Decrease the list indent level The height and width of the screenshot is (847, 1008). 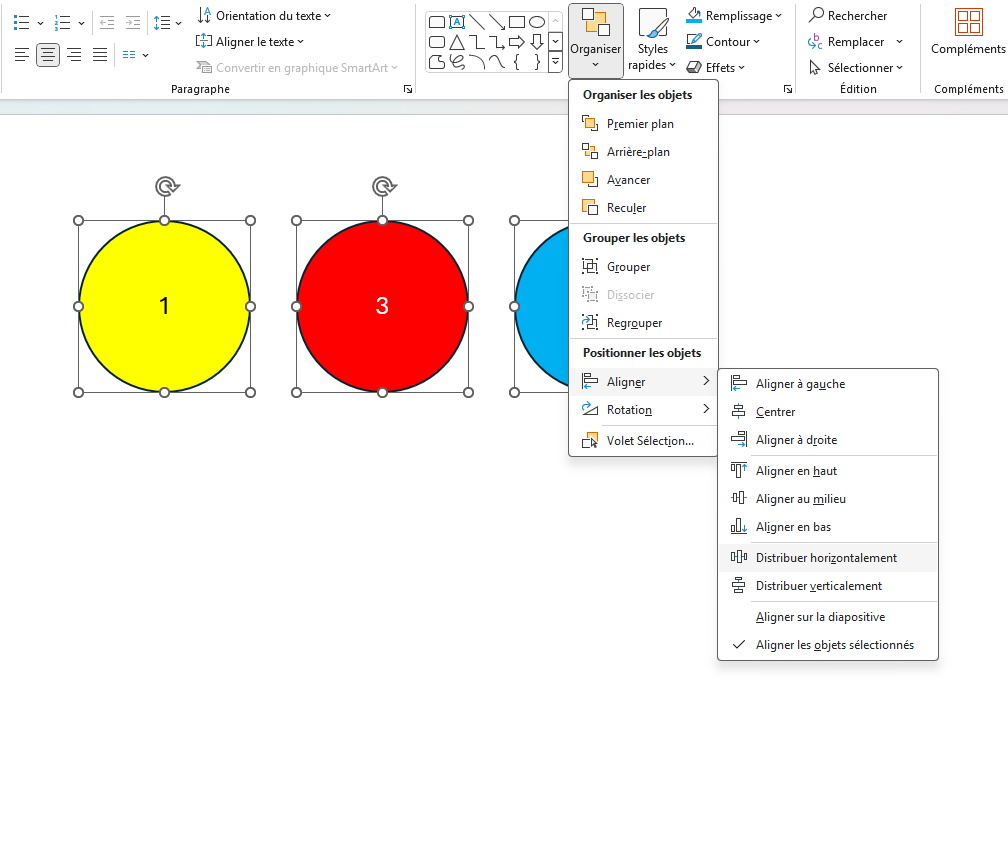pos(107,22)
